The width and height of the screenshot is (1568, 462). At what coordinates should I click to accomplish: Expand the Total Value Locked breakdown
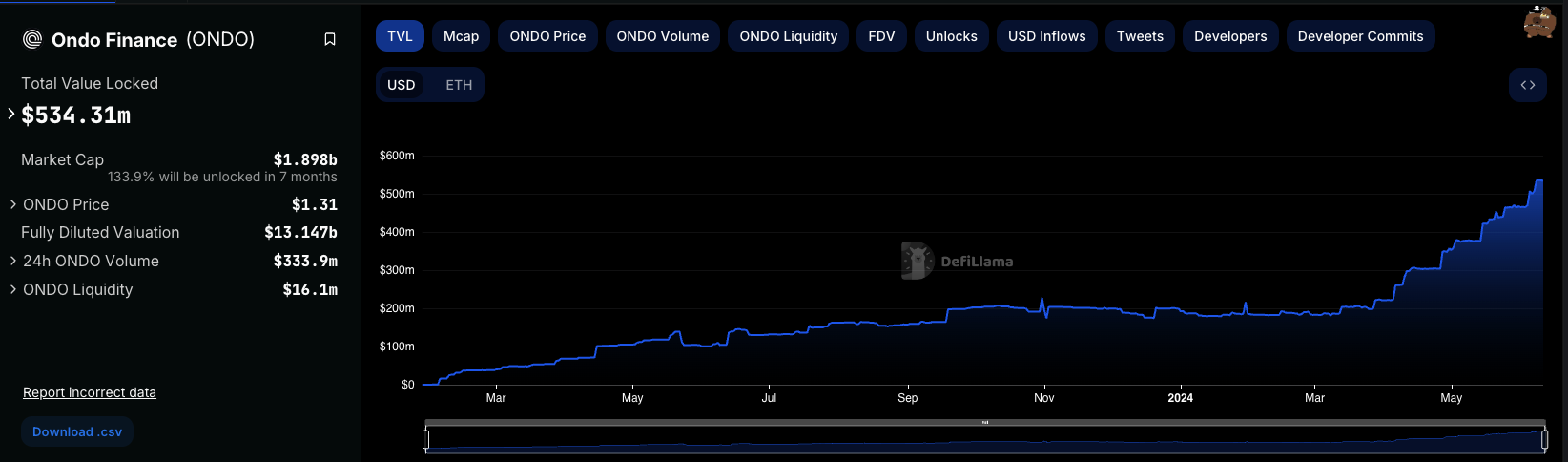click(11, 115)
